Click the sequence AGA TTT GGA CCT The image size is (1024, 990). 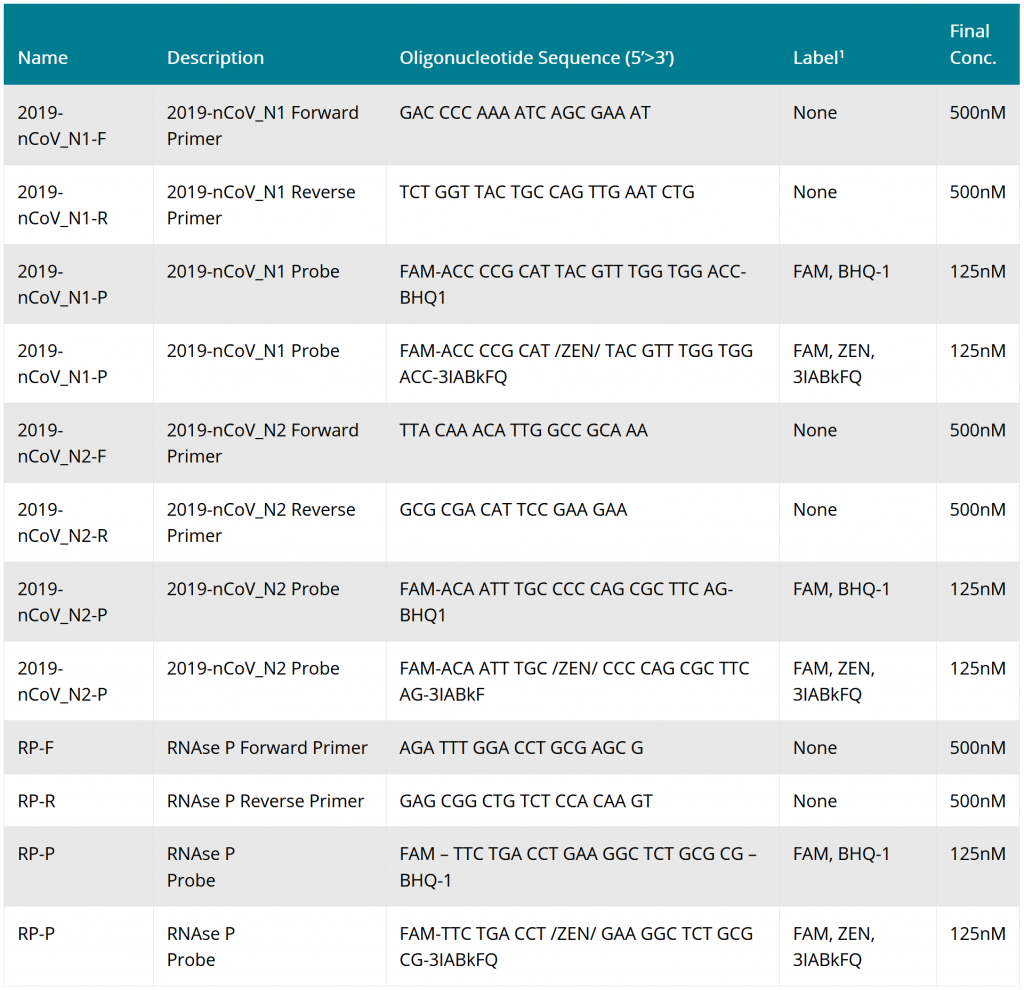click(521, 748)
